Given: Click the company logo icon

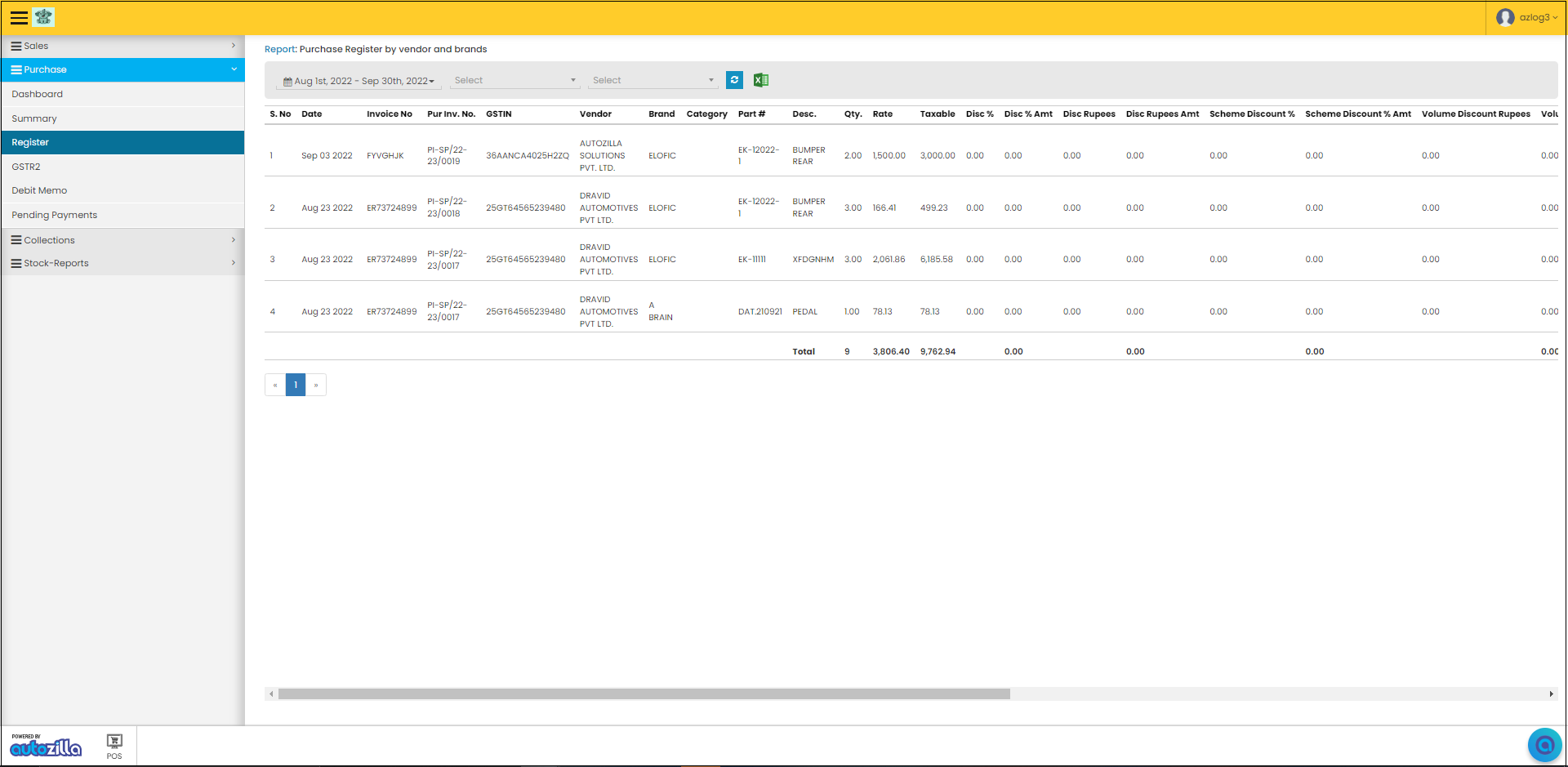Looking at the screenshot, I should [43, 17].
